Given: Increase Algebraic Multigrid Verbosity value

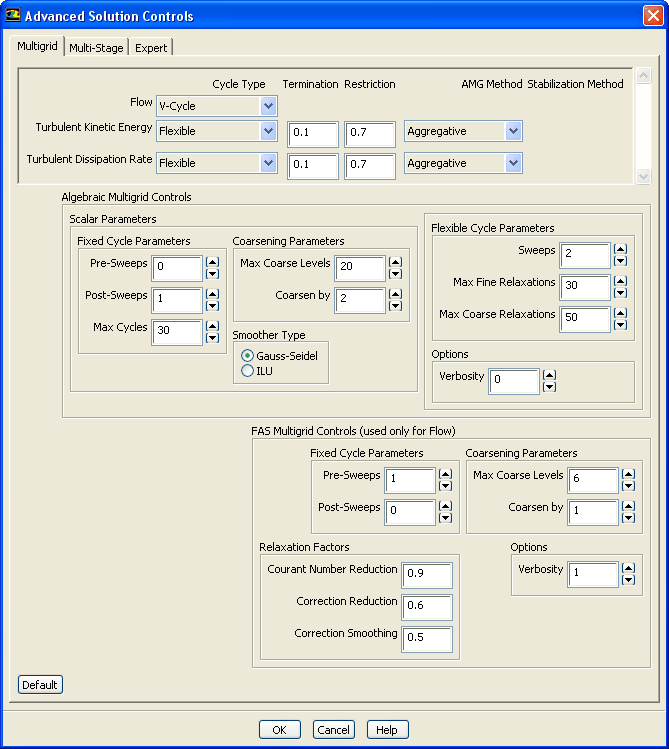Looking at the screenshot, I should (x=550, y=375).
